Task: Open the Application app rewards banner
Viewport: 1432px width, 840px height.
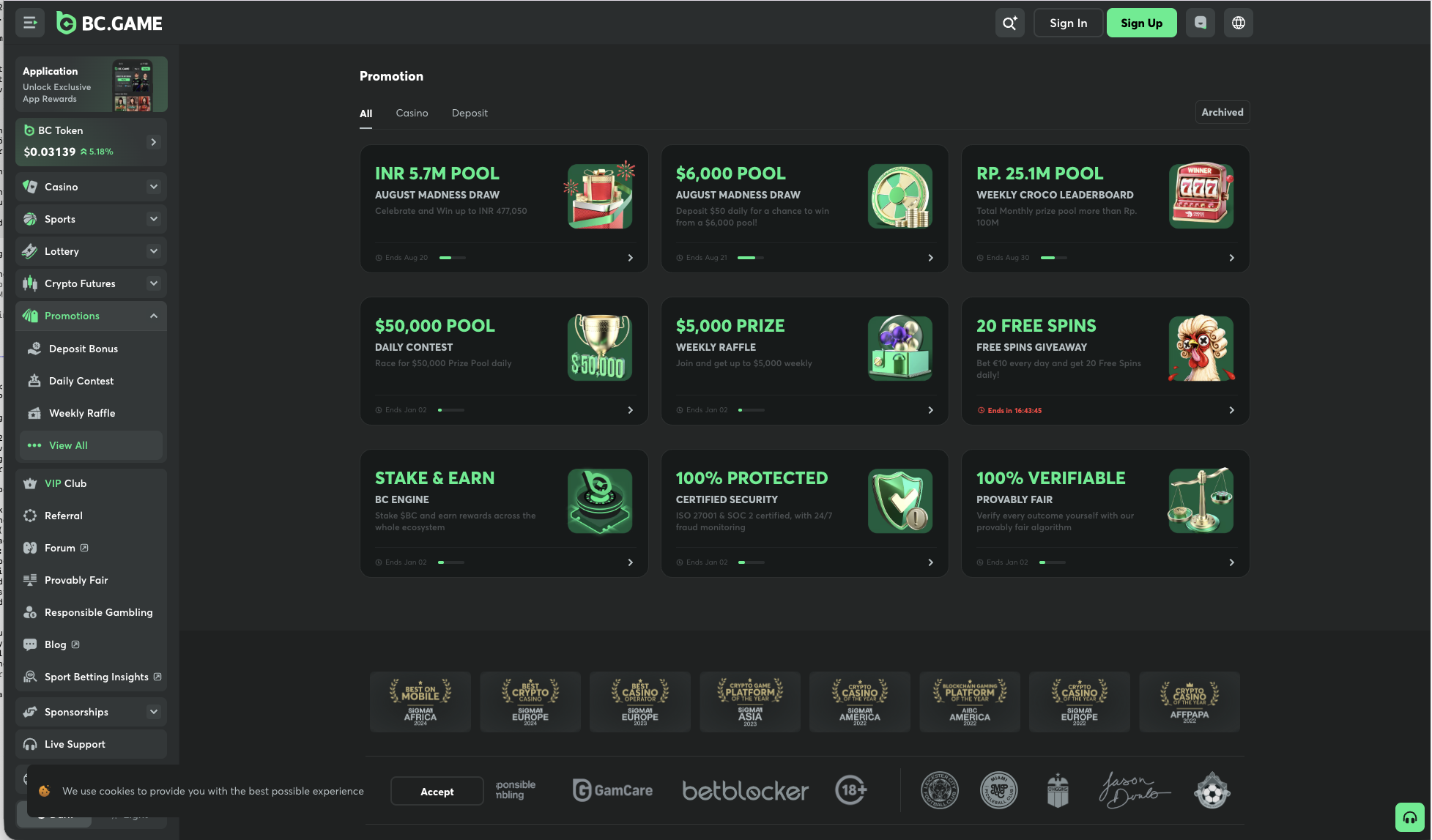Action: coord(91,84)
